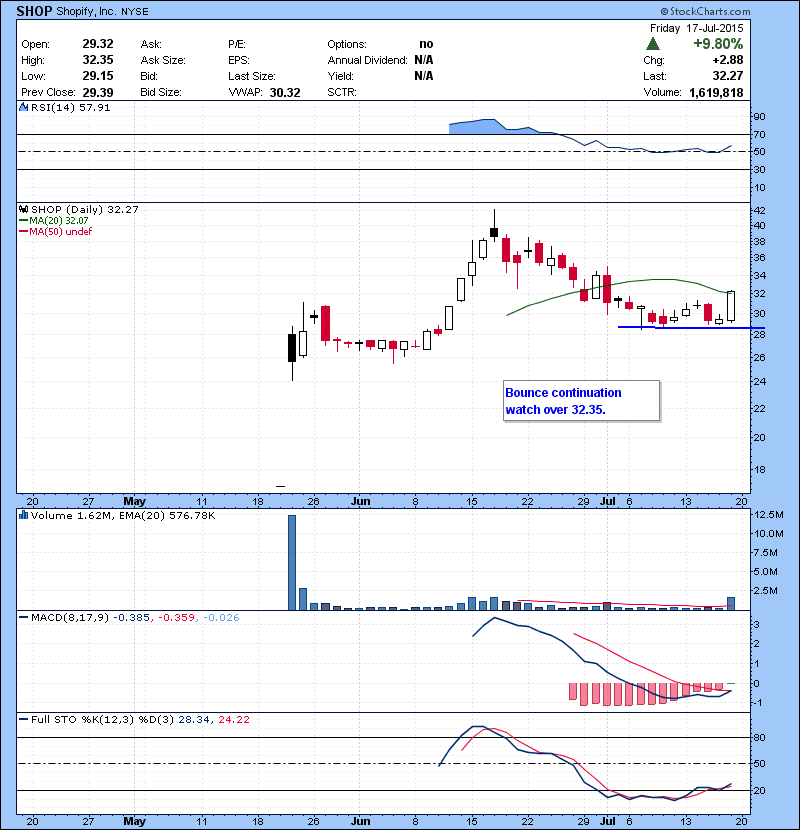Click the MACD histogram value -0.026
Screen dimensions: 800x830
click(221, 618)
